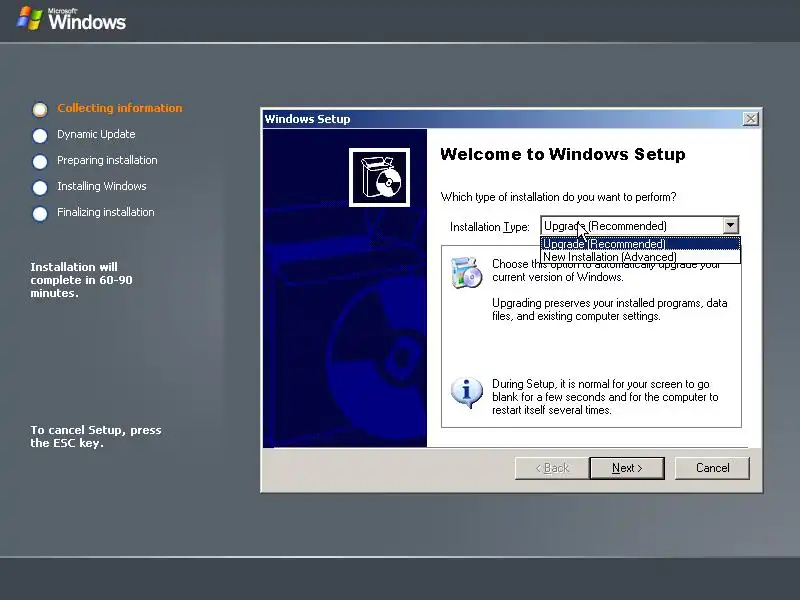Viewport: 800px width, 600px height.
Task: Click the 'Upgrading preserves your installed programs' paragraph
Action: tap(610, 309)
